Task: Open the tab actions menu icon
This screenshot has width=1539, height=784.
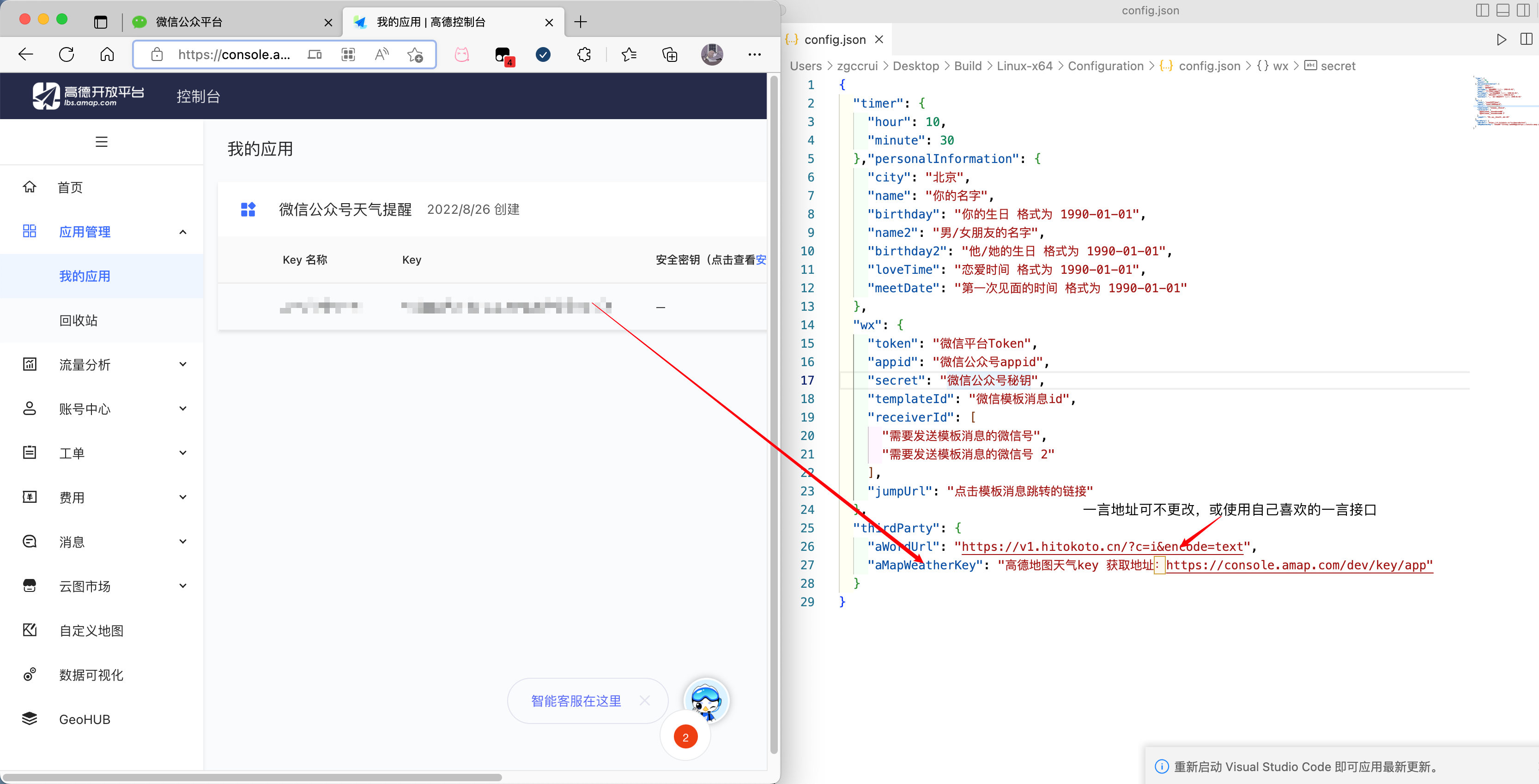Action: (101, 22)
